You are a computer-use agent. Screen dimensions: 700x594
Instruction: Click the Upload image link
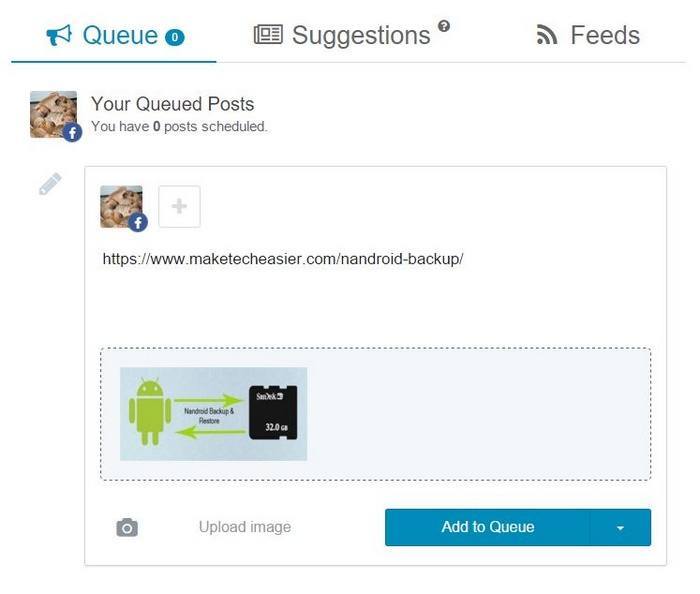tap(245, 527)
